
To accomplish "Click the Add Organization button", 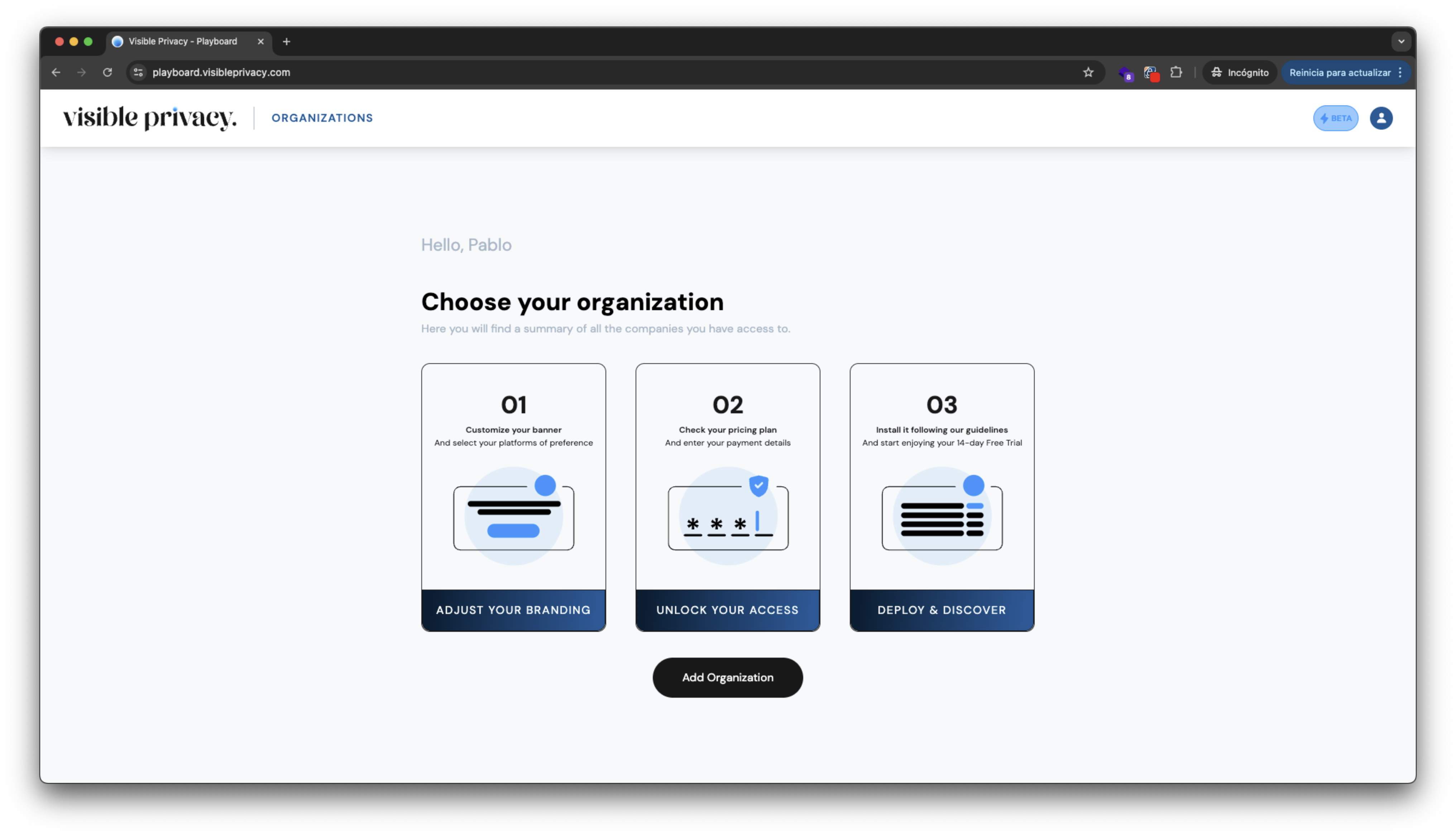I will pos(727,678).
